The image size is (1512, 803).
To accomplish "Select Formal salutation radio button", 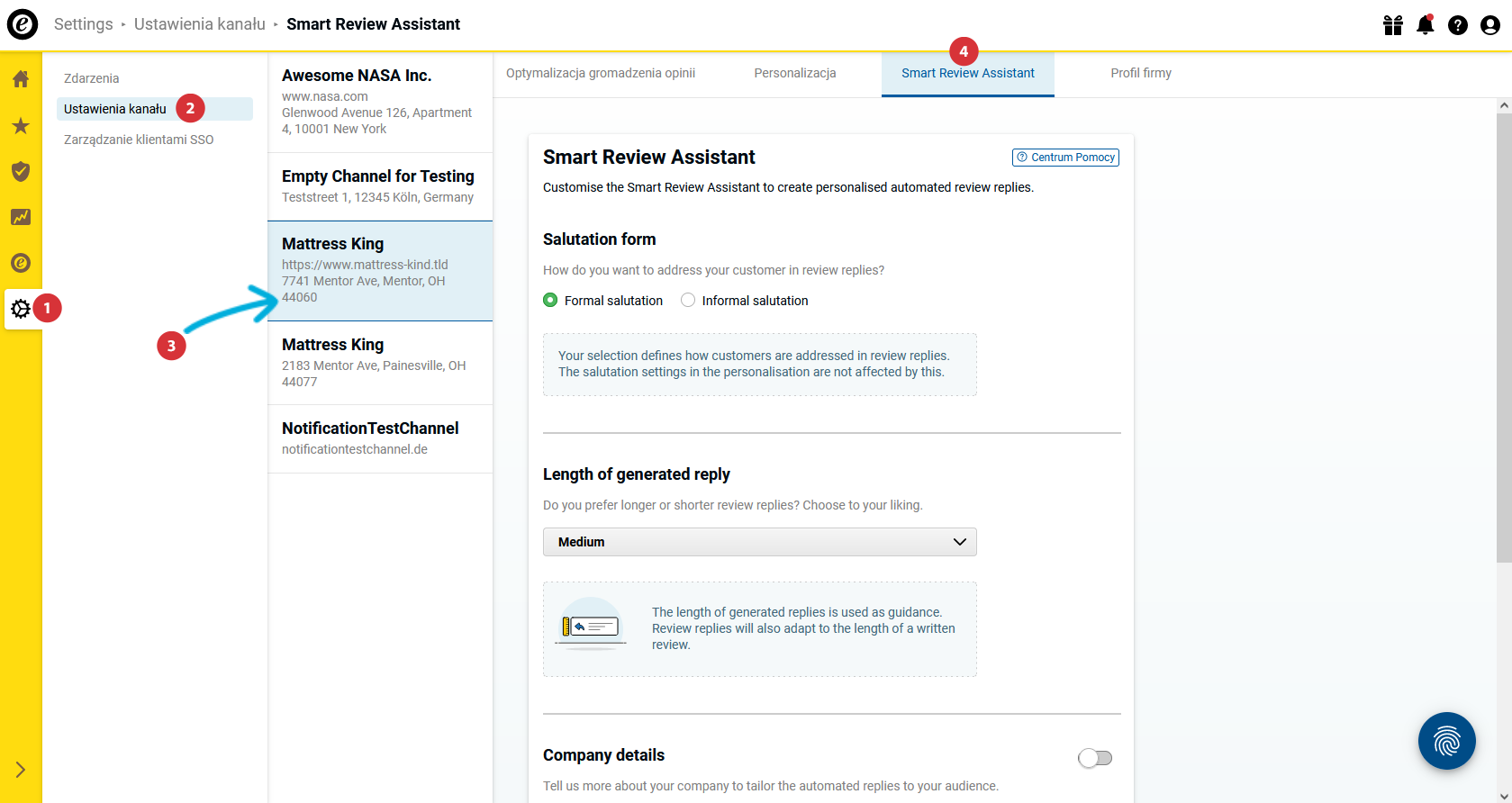I will (x=550, y=301).
